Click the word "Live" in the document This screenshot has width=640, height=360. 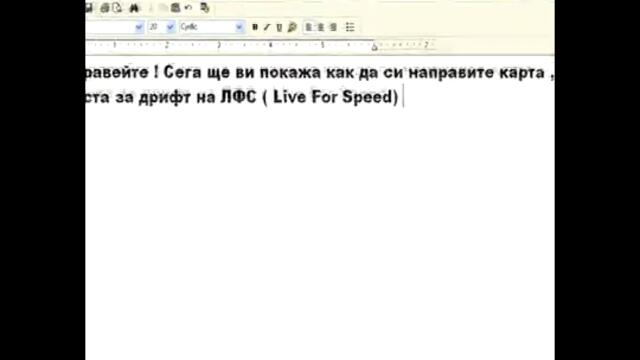tap(289, 97)
